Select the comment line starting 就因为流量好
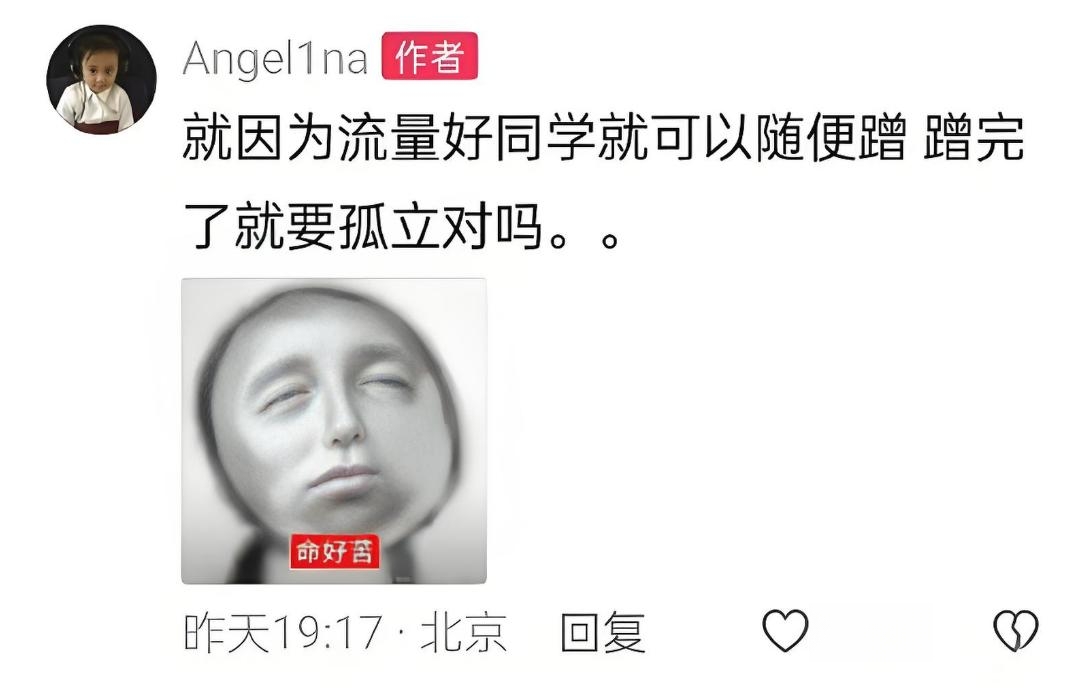The image size is (1090, 692). point(603,138)
